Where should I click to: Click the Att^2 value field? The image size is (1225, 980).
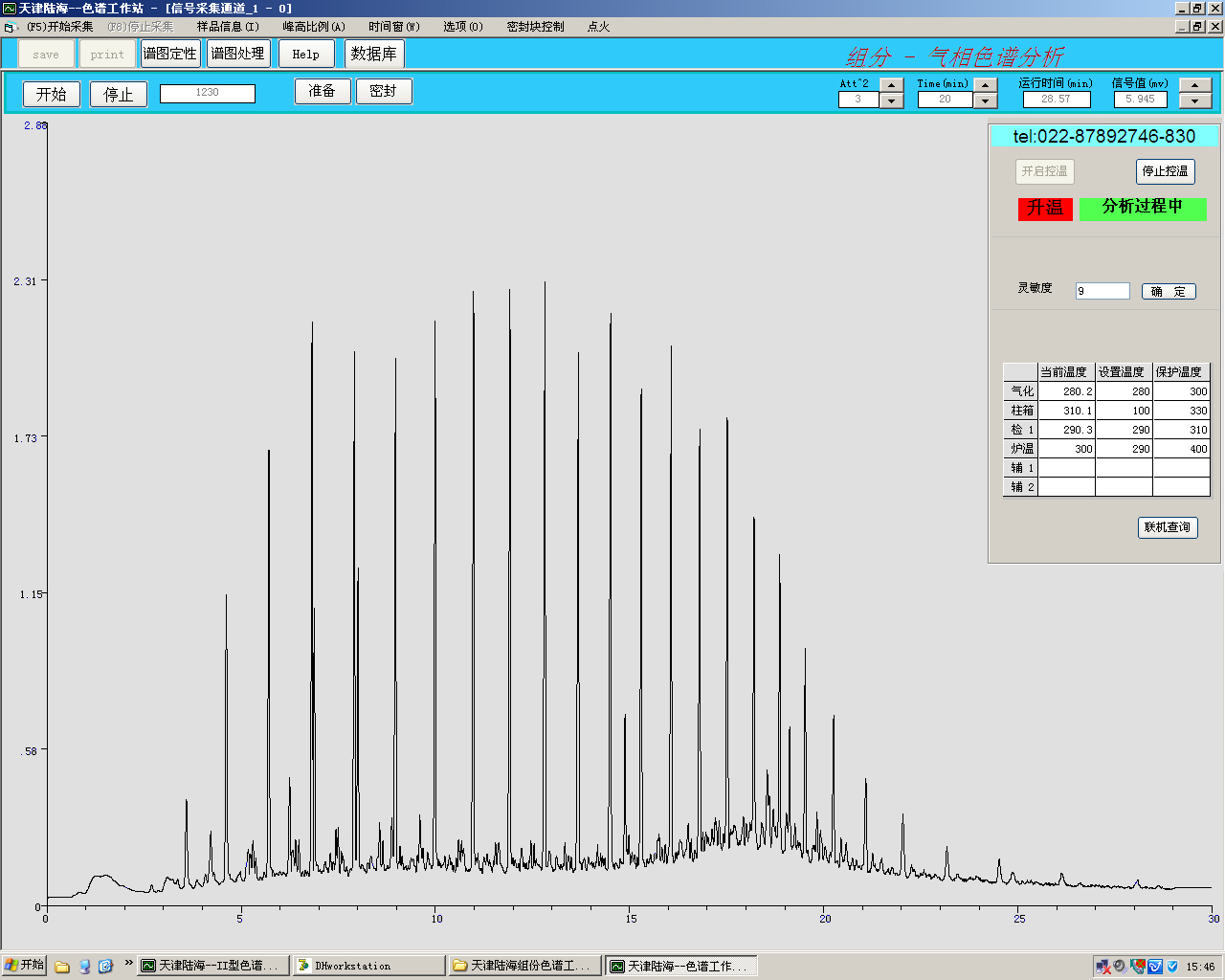(858, 100)
